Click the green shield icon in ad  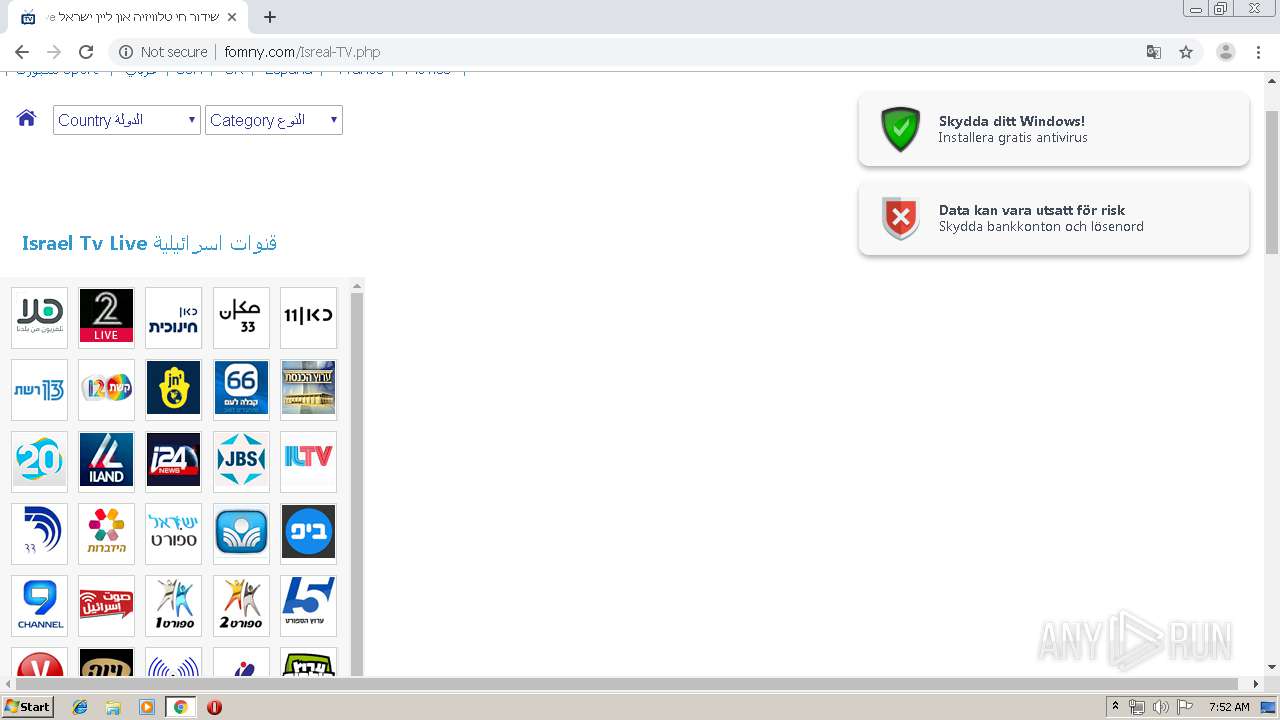tap(900, 129)
